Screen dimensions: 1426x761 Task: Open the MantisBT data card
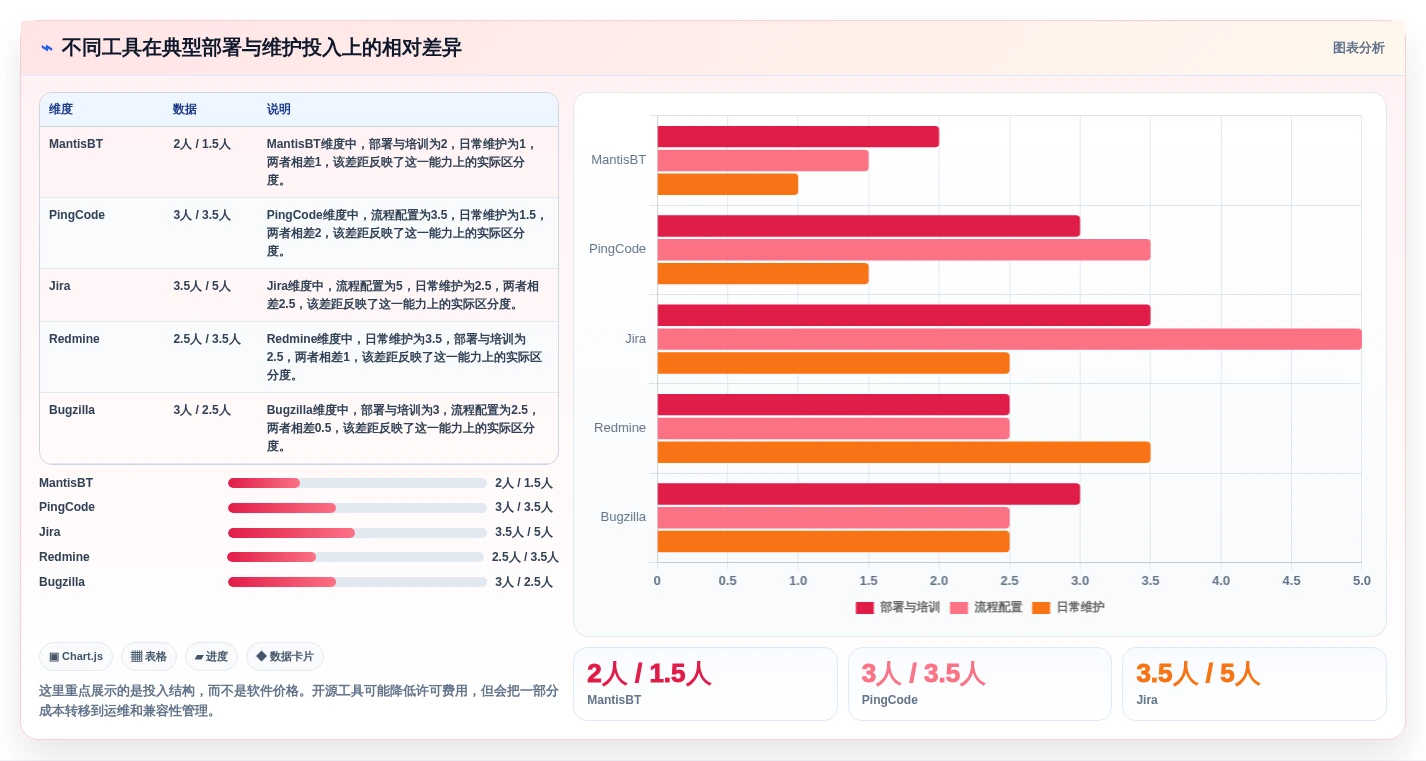click(705, 684)
